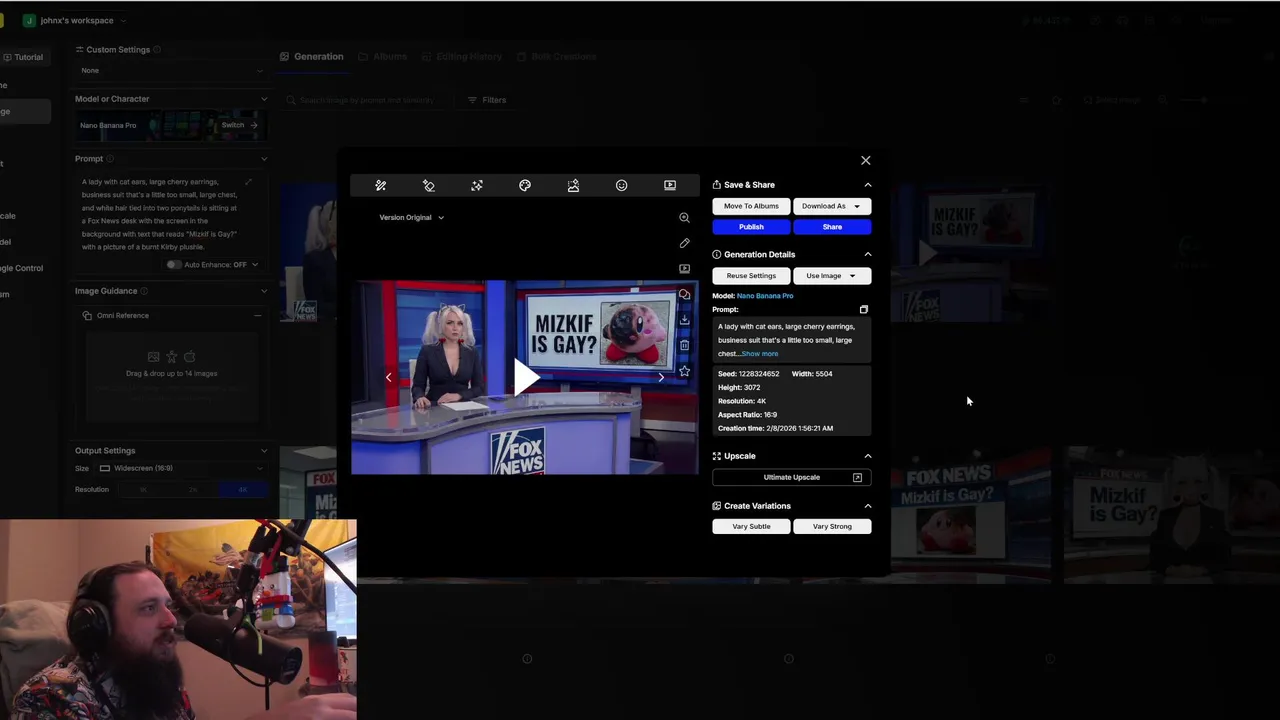1280x720 pixels.
Task: Click the Omni Reference drag and drop area
Action: [172, 374]
